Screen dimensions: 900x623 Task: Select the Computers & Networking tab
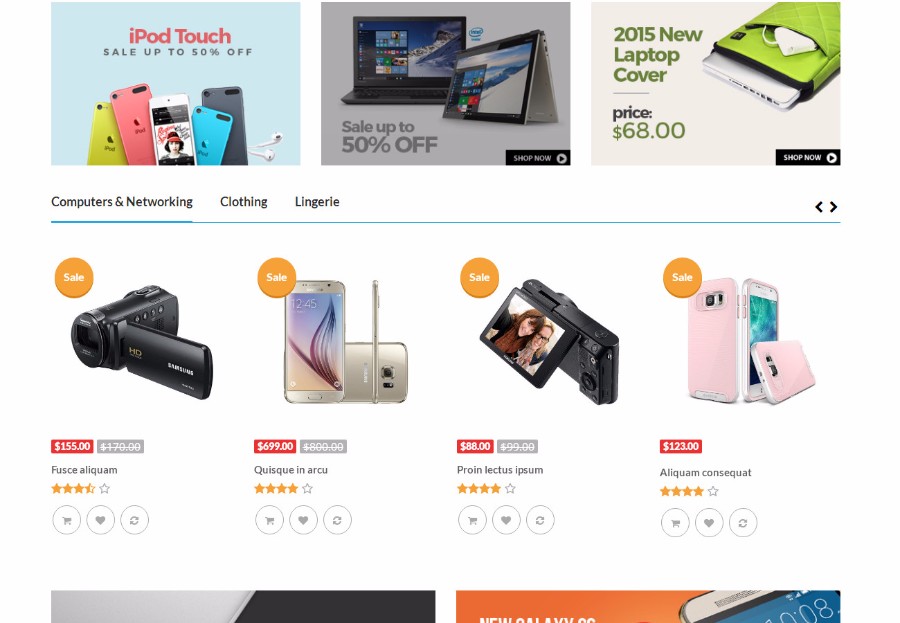point(122,202)
